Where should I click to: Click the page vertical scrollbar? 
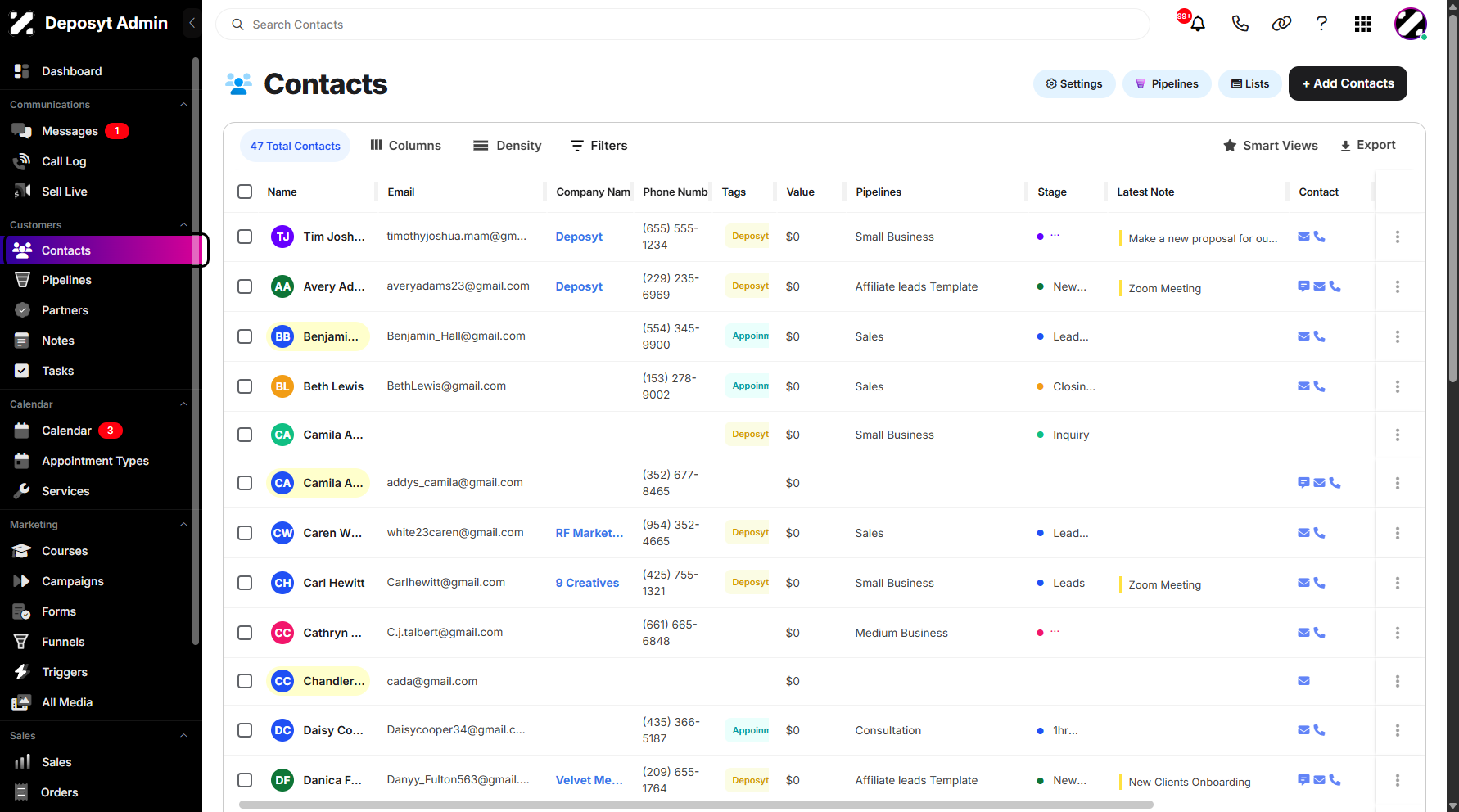(1452, 196)
